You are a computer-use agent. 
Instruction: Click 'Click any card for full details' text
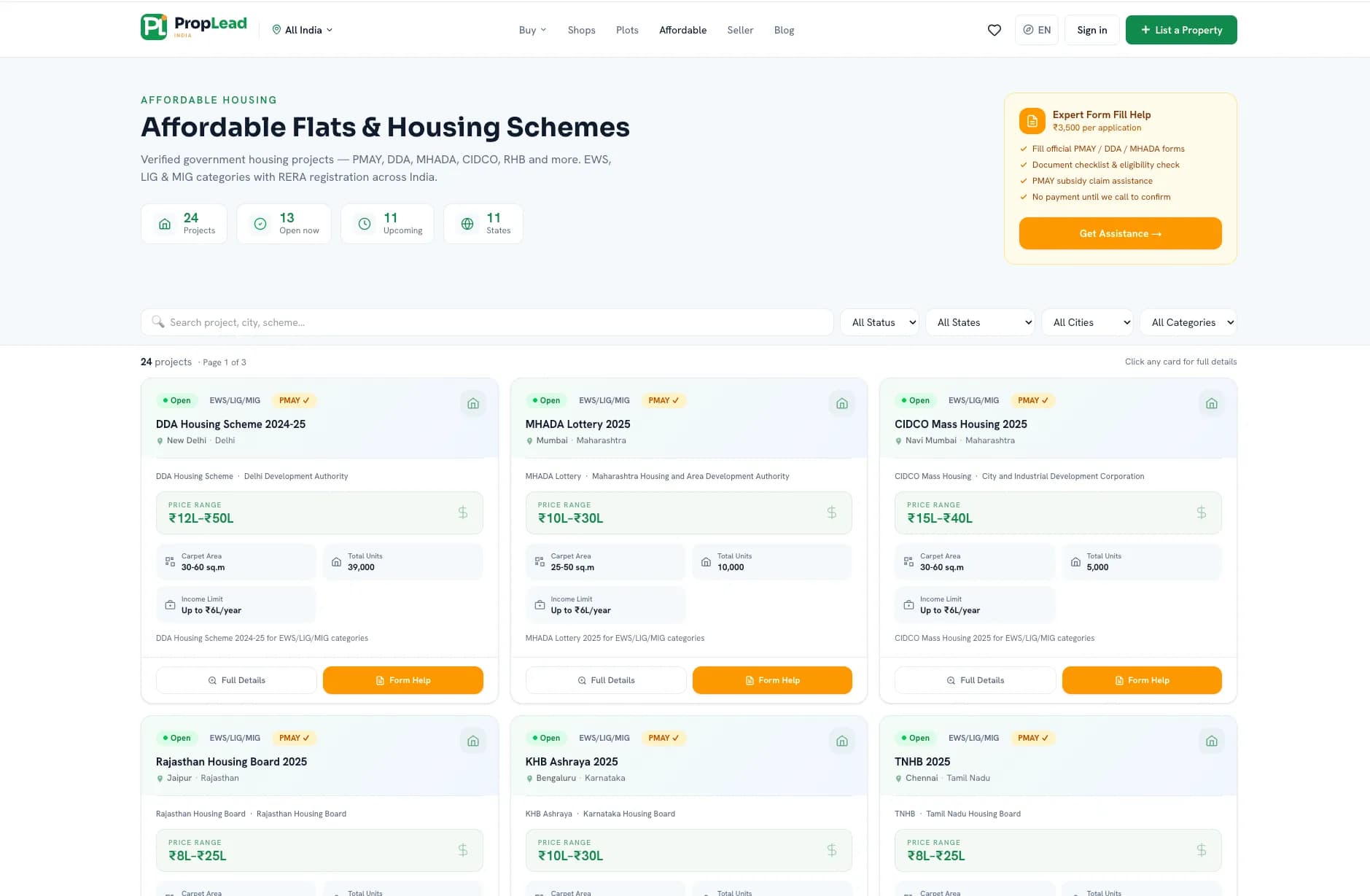[x=1180, y=362]
